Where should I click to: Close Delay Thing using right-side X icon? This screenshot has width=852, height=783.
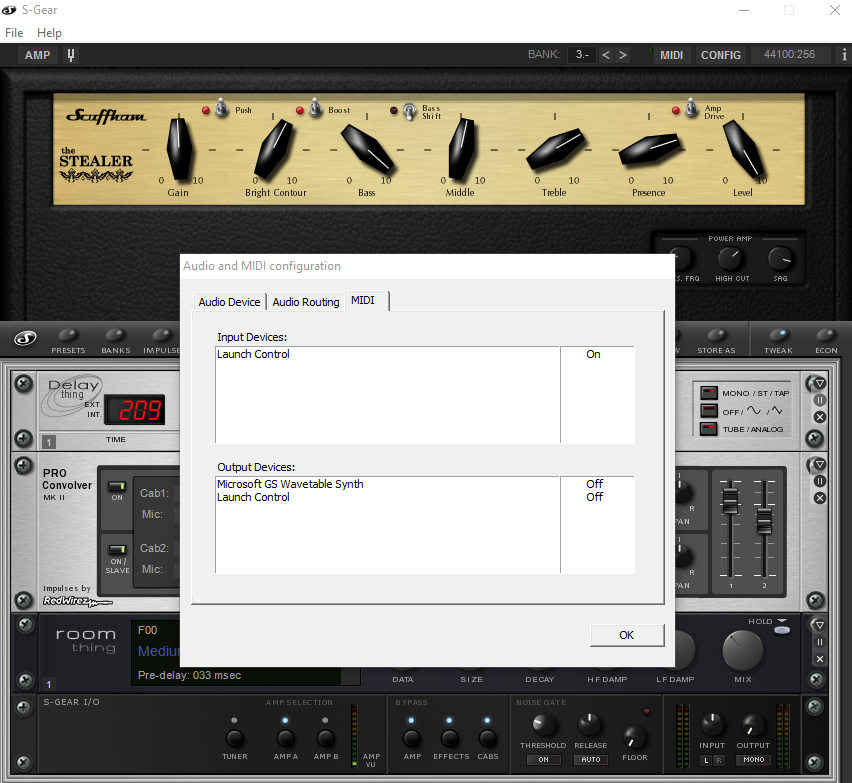(820, 417)
